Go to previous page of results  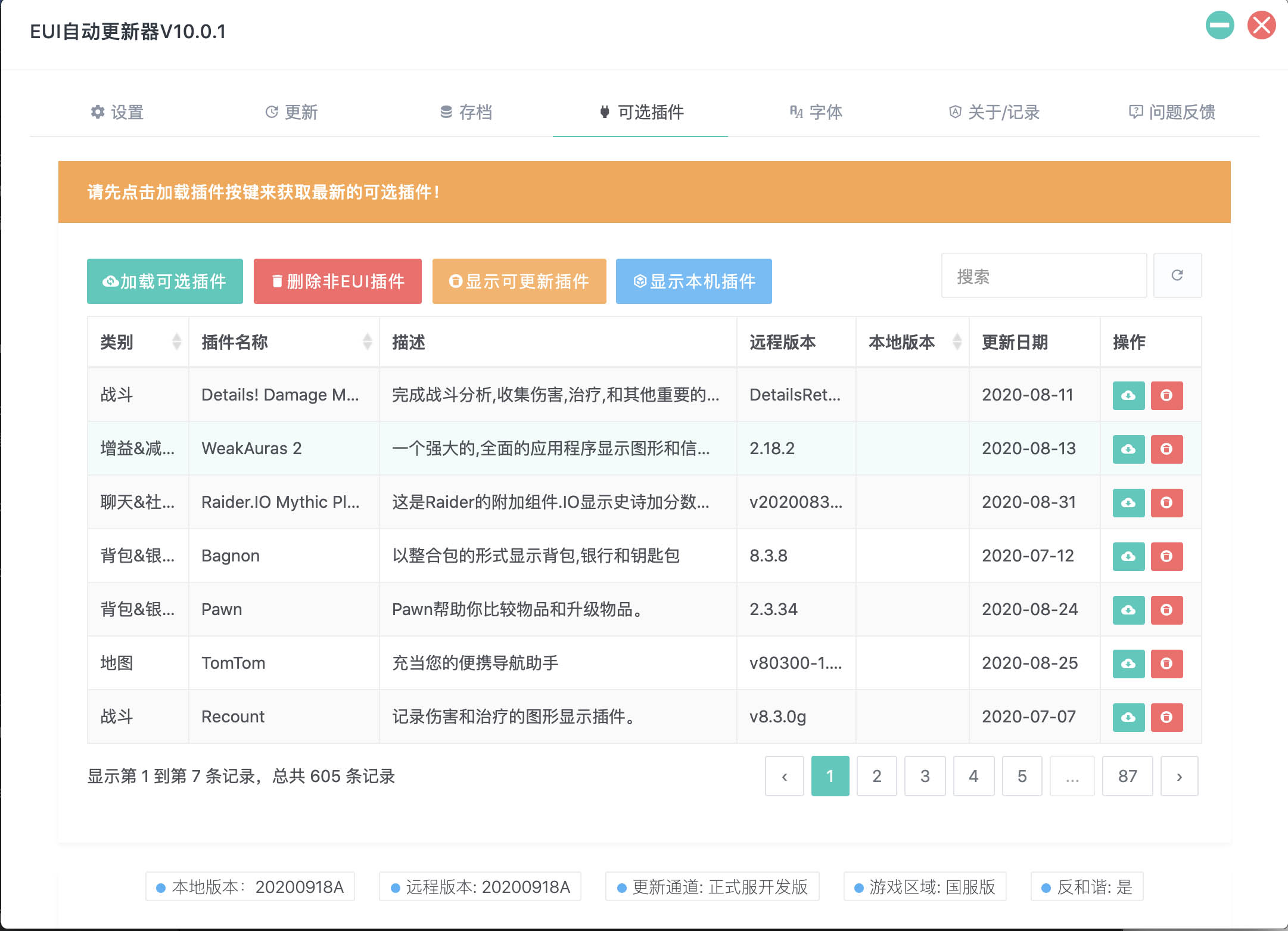point(785,776)
